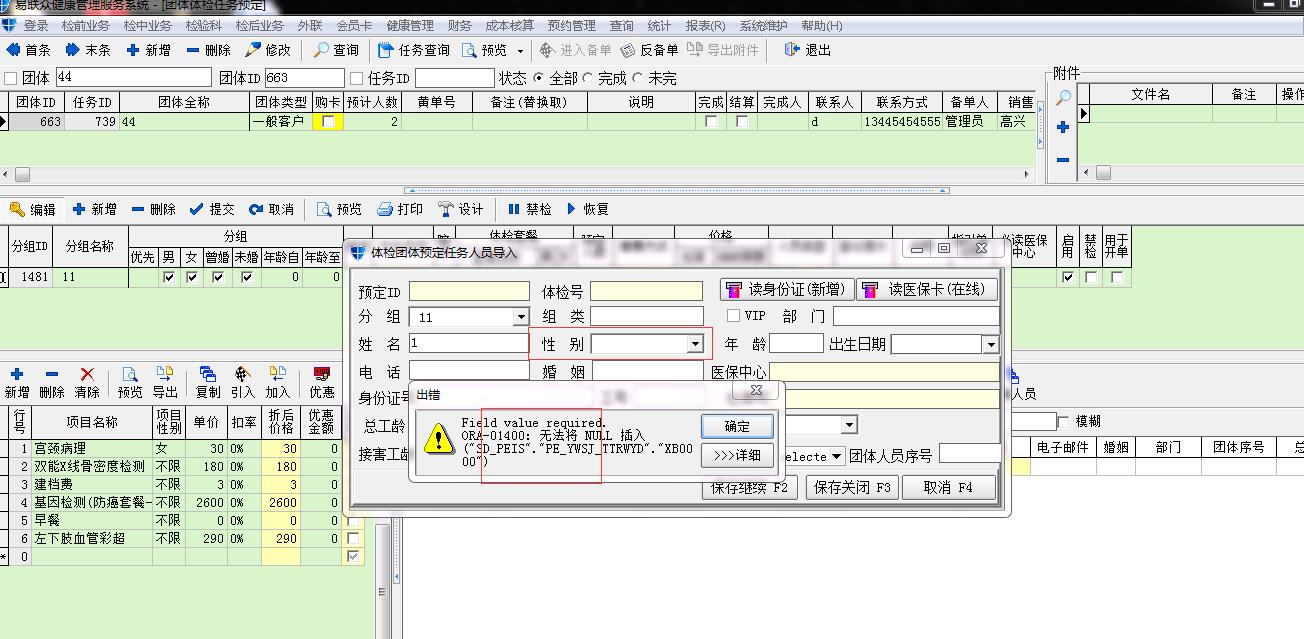Click the 禁检 button
The image size is (1304, 639).
click(529, 209)
